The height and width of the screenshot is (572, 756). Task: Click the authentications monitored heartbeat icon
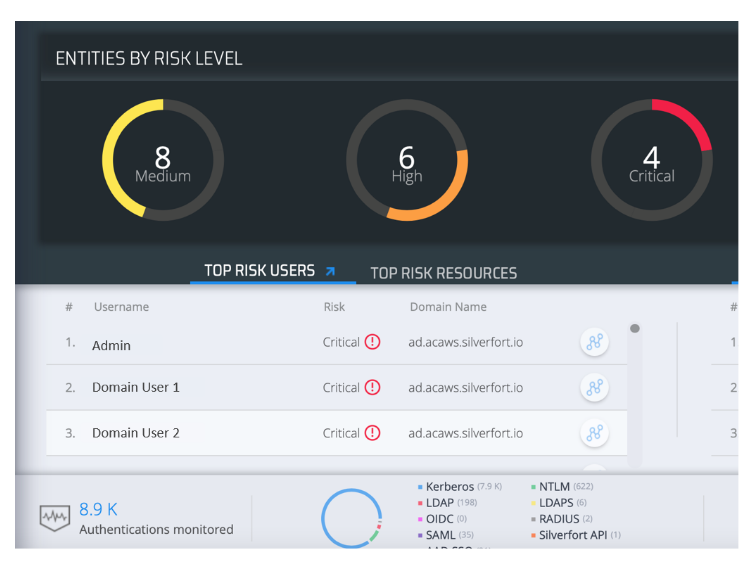click(x=54, y=517)
